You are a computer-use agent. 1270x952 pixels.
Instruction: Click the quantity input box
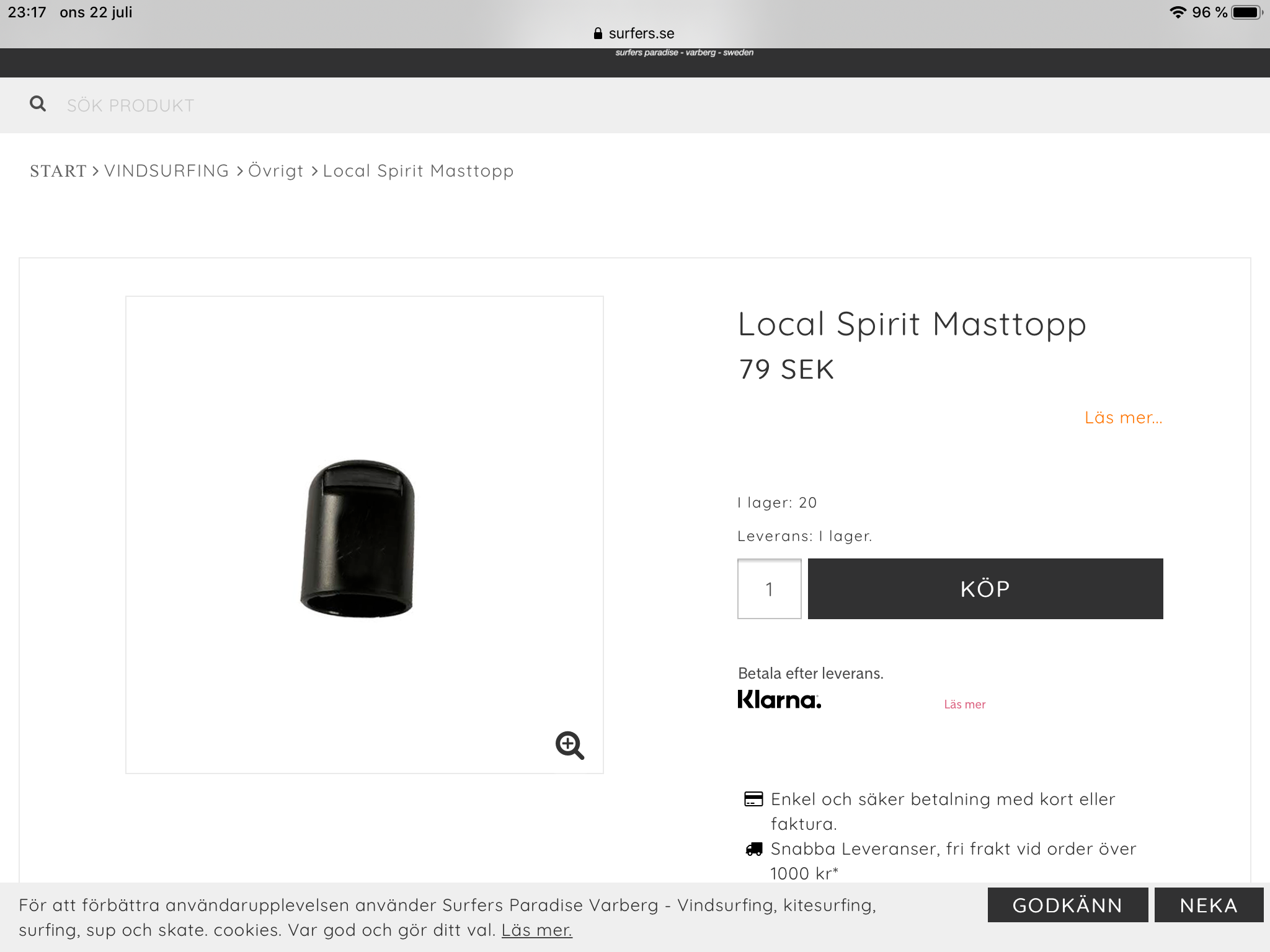(769, 589)
